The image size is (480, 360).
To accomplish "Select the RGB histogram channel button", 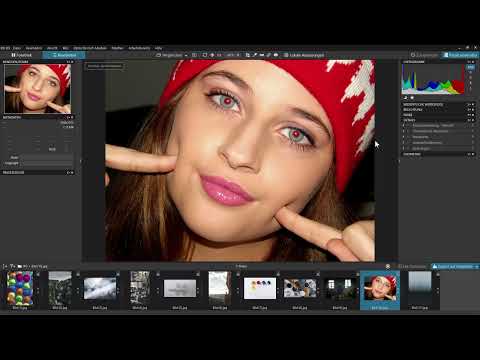I will point(470,67).
